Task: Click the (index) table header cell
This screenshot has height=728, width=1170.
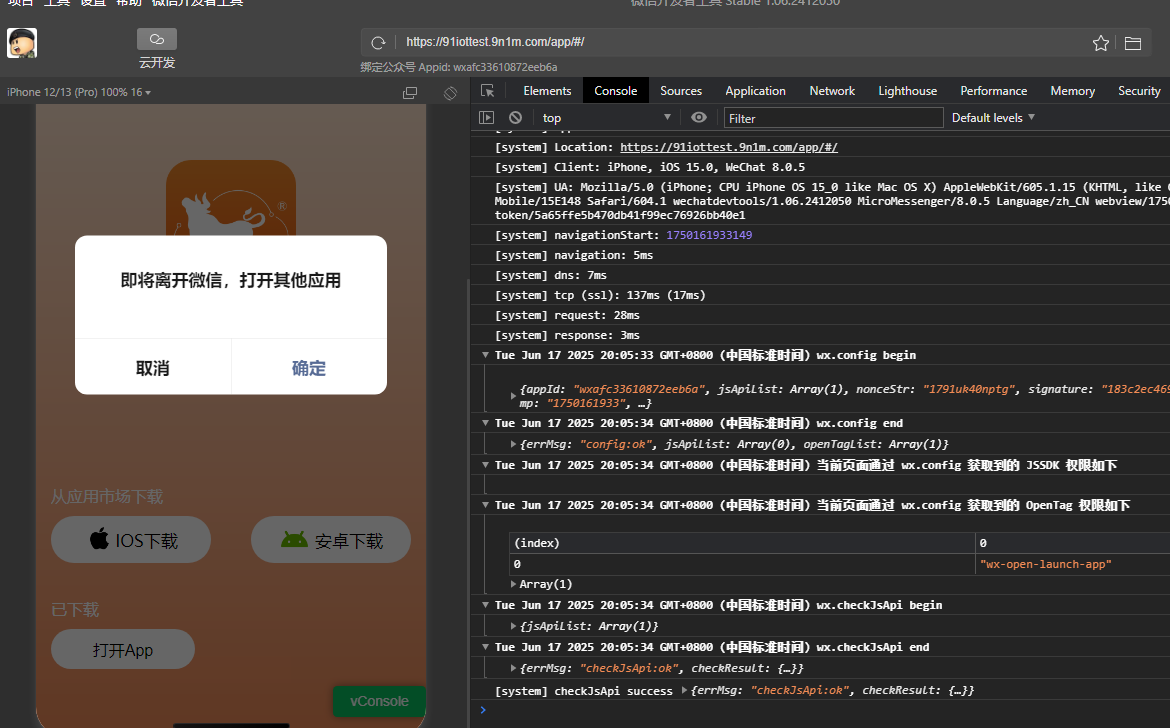Action: click(742, 543)
